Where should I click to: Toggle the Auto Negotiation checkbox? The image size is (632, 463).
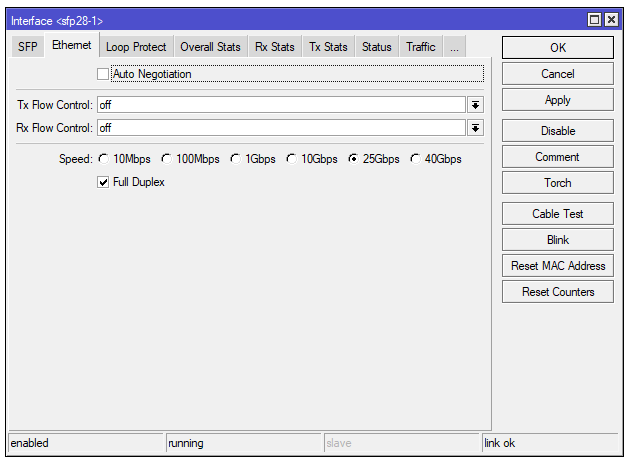pyautogui.click(x=103, y=74)
